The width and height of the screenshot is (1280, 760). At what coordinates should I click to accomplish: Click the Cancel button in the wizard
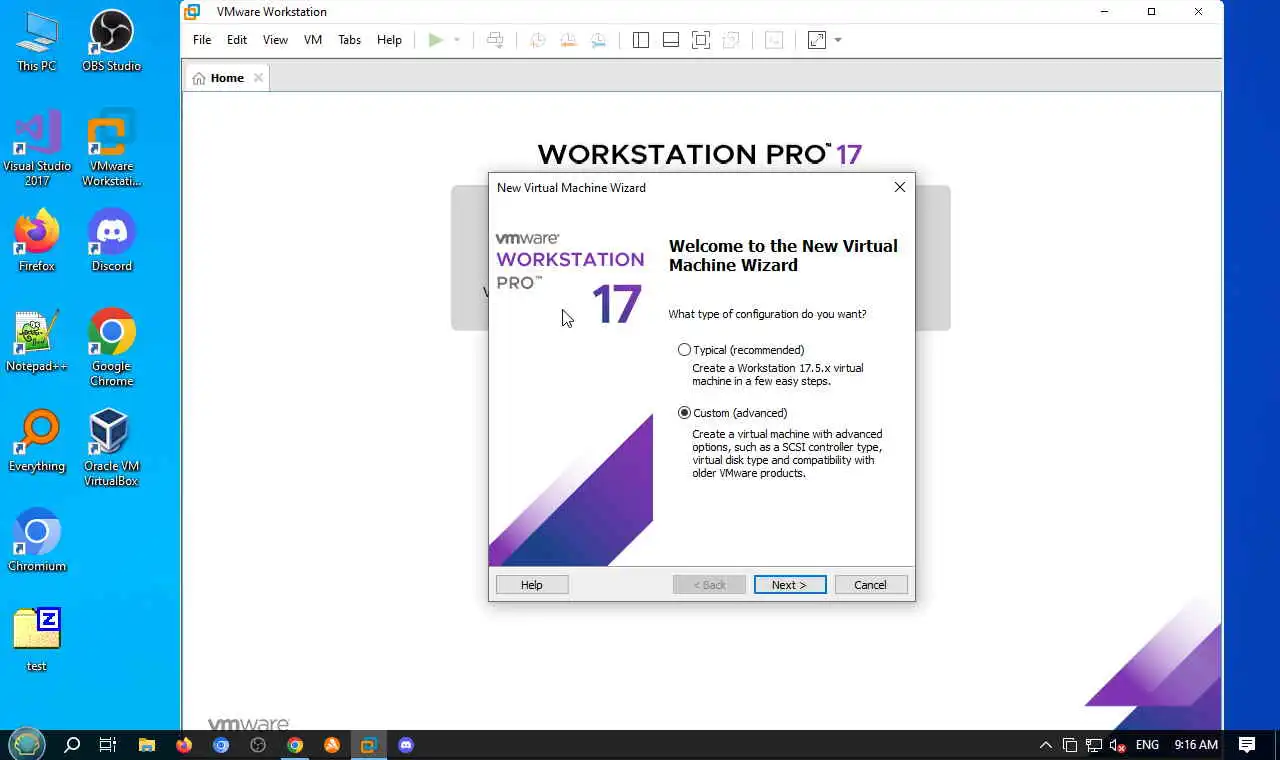point(871,585)
